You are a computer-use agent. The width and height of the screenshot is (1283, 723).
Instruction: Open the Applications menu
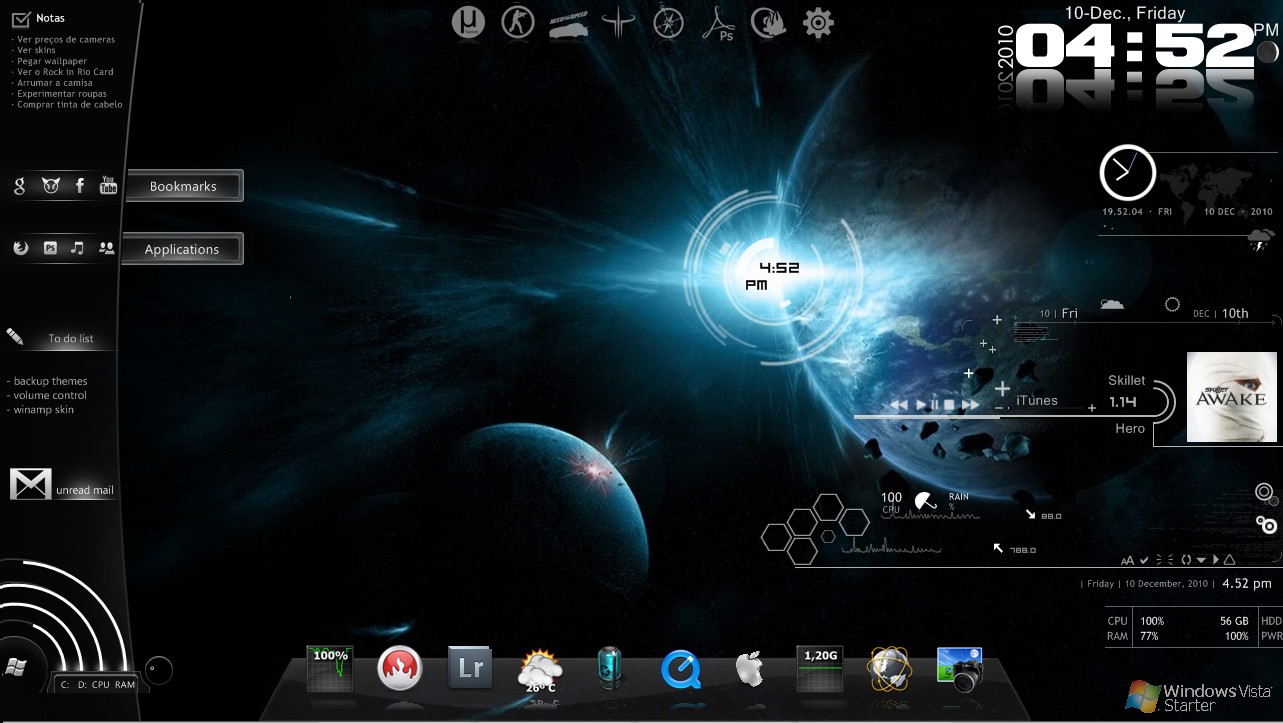pos(181,248)
